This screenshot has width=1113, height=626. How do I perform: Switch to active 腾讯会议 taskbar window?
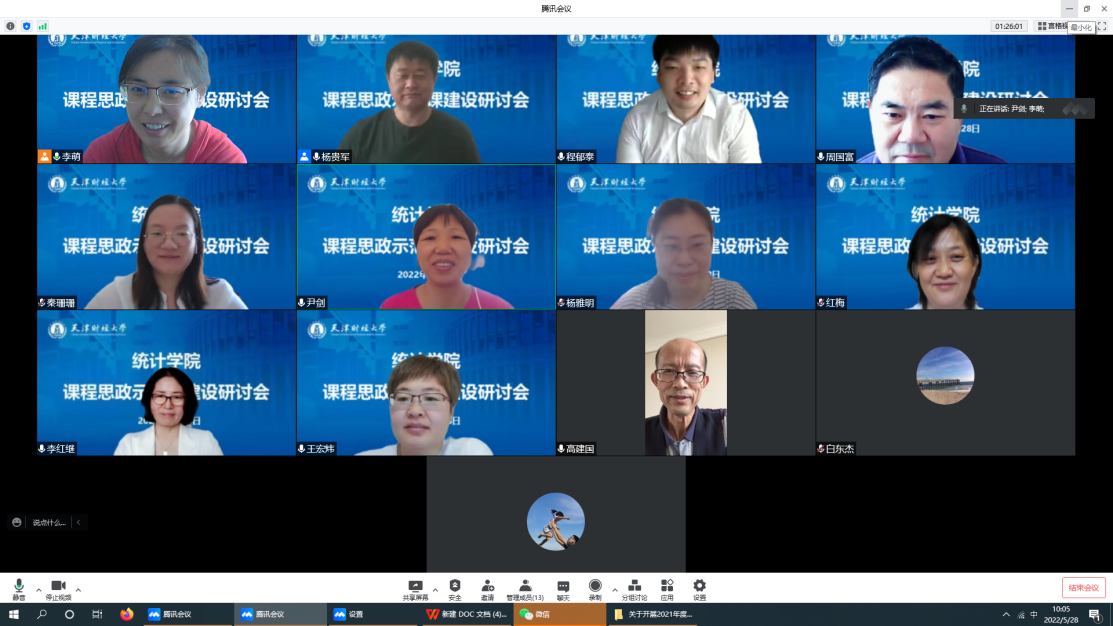coord(280,615)
